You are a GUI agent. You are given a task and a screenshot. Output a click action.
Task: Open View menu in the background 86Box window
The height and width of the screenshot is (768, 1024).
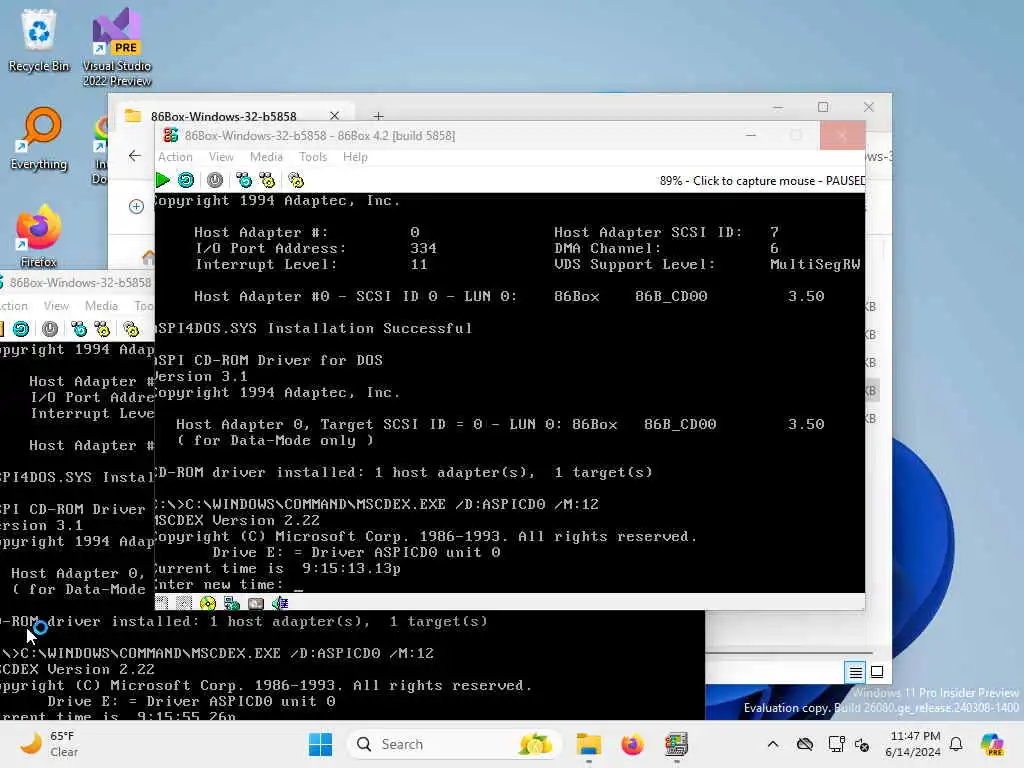click(x=56, y=306)
